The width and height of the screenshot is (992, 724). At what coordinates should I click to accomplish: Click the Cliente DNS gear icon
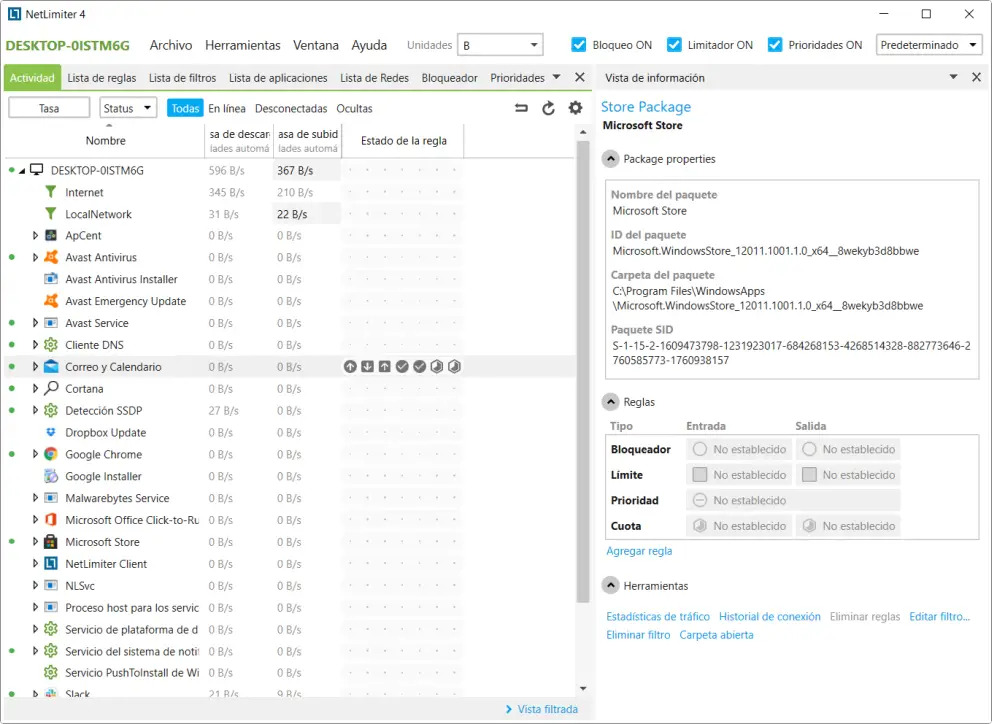[x=51, y=344]
